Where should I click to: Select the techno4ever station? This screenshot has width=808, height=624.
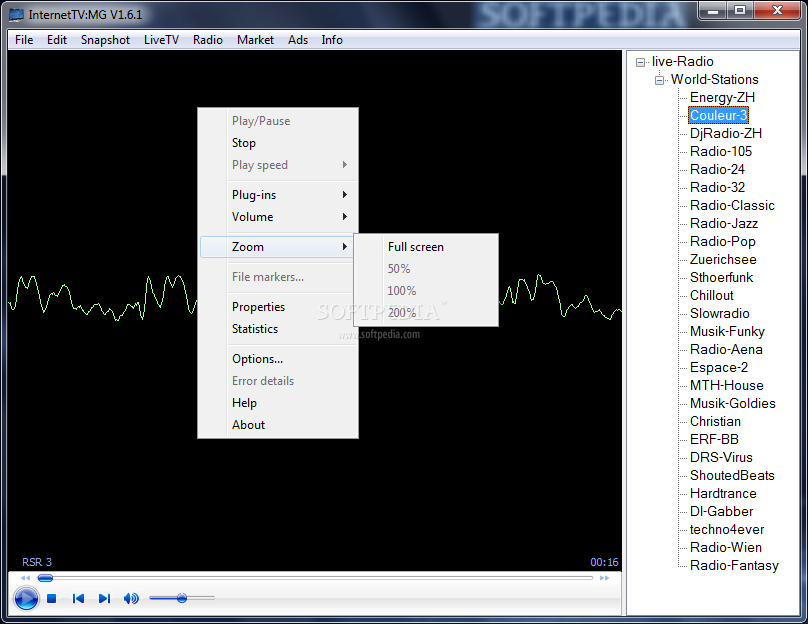click(x=727, y=530)
